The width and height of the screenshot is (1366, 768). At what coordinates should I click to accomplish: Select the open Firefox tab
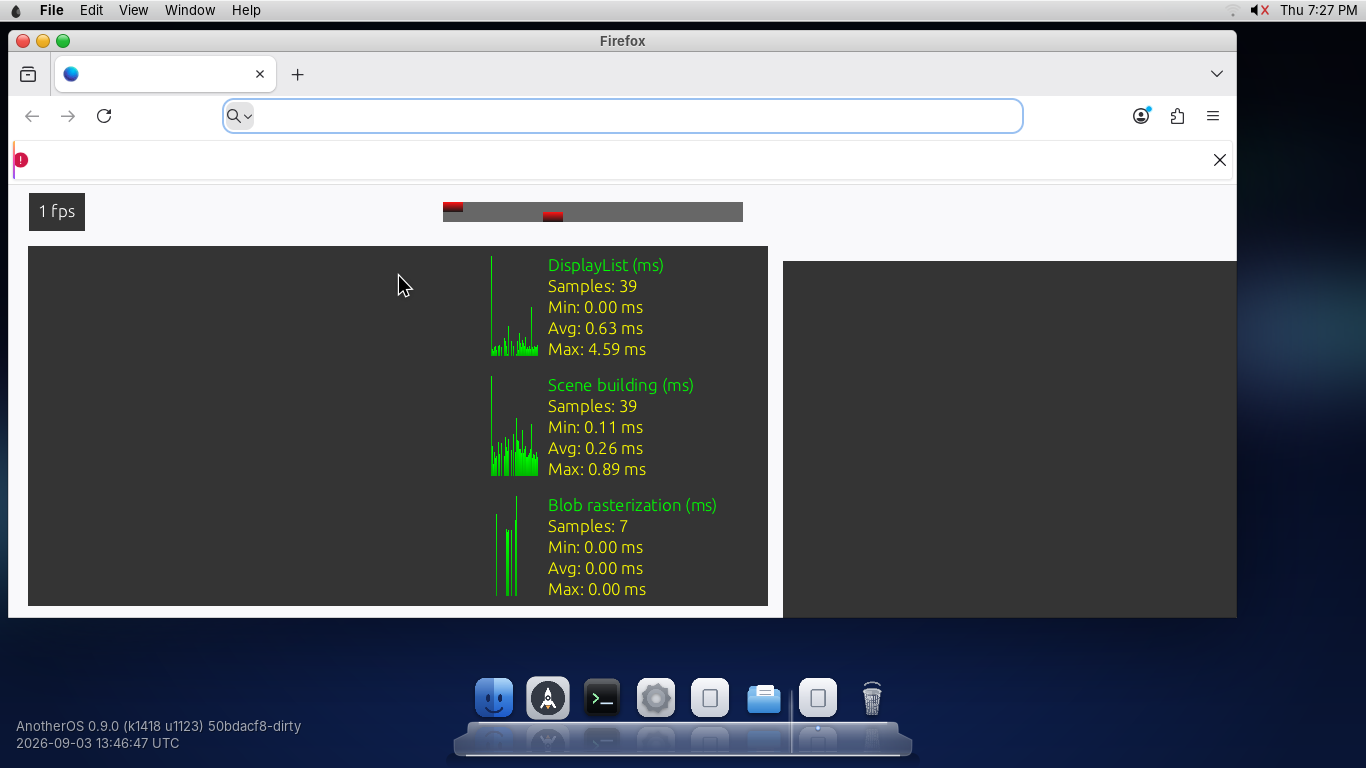tap(165, 74)
